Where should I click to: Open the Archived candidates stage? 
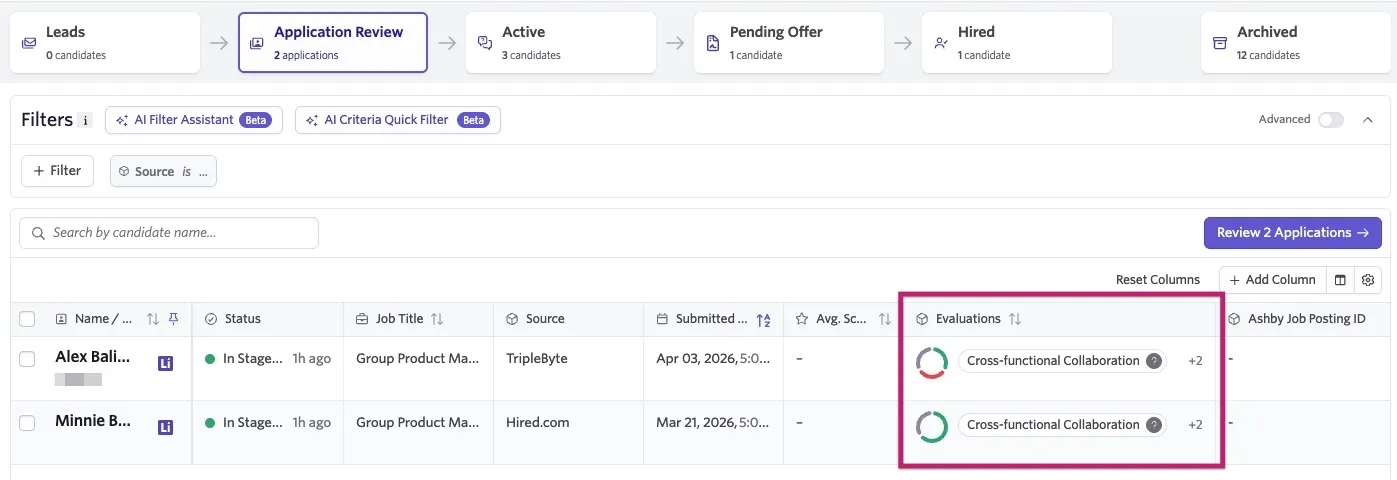point(1296,43)
